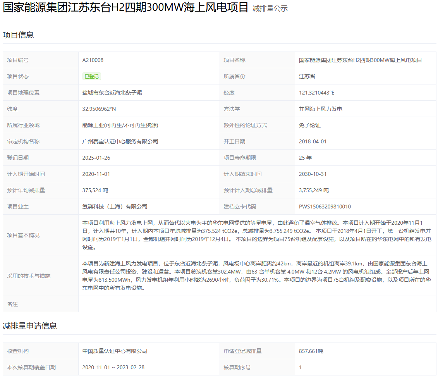Click the project owner company name ending in 有限公司
The width and height of the screenshot is (438, 377).
point(115,207)
